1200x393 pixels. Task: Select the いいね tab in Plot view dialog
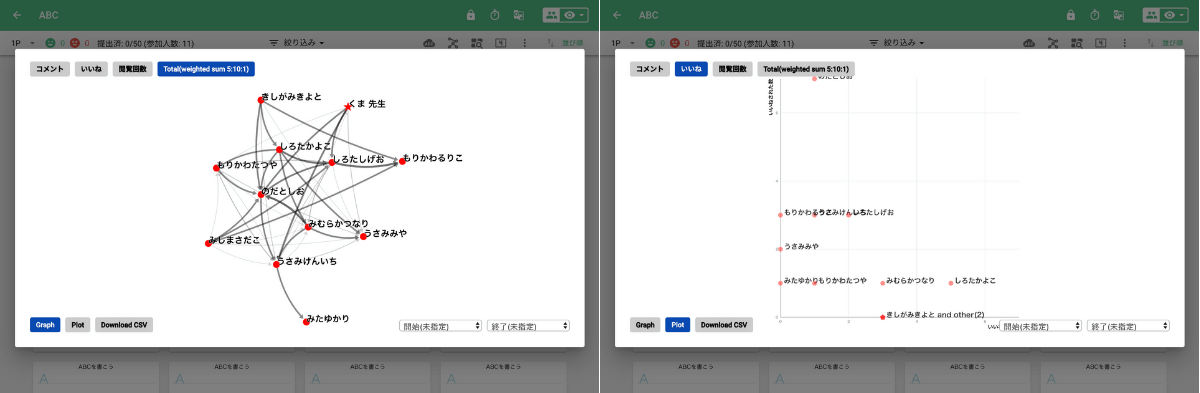pos(691,69)
